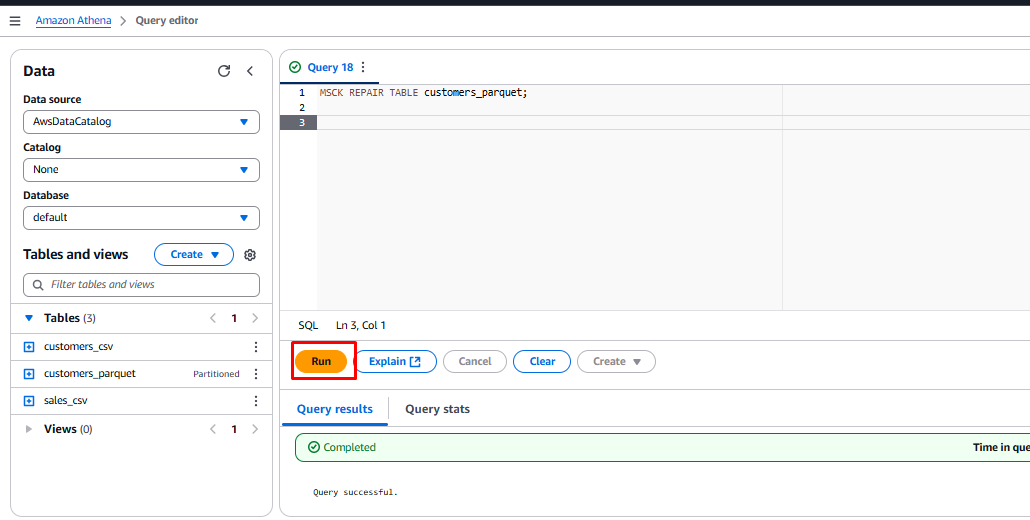Collapse the Data side panel

pos(250,71)
